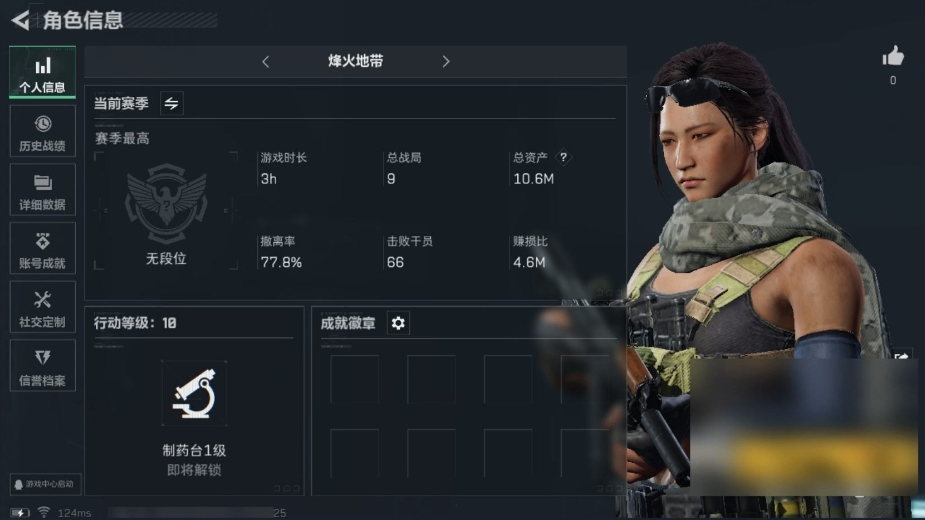Open 详细数据 detailed statistics
The image size is (925, 520).
[x=42, y=190]
